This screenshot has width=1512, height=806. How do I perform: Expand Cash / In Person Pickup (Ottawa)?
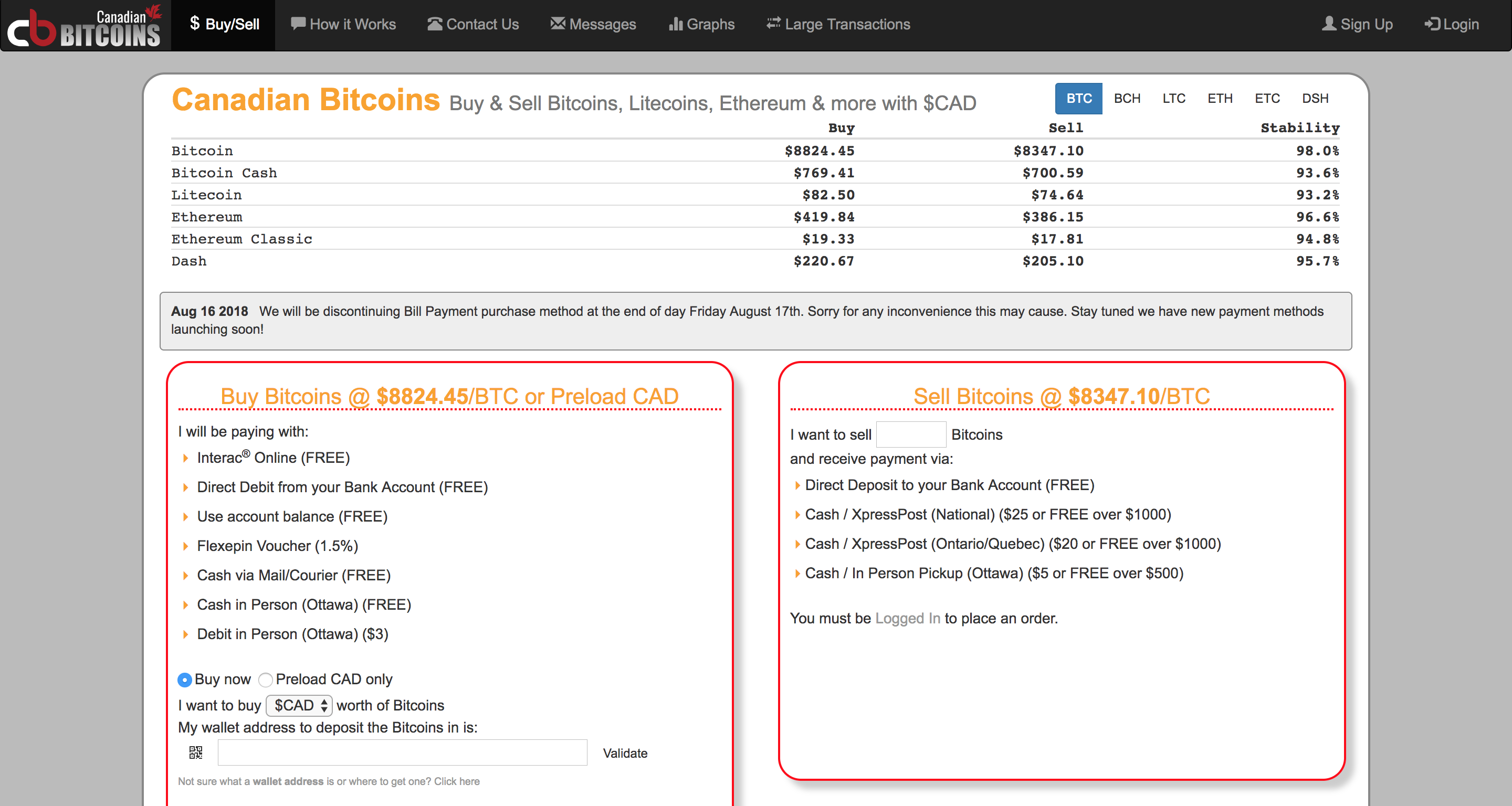(994, 573)
